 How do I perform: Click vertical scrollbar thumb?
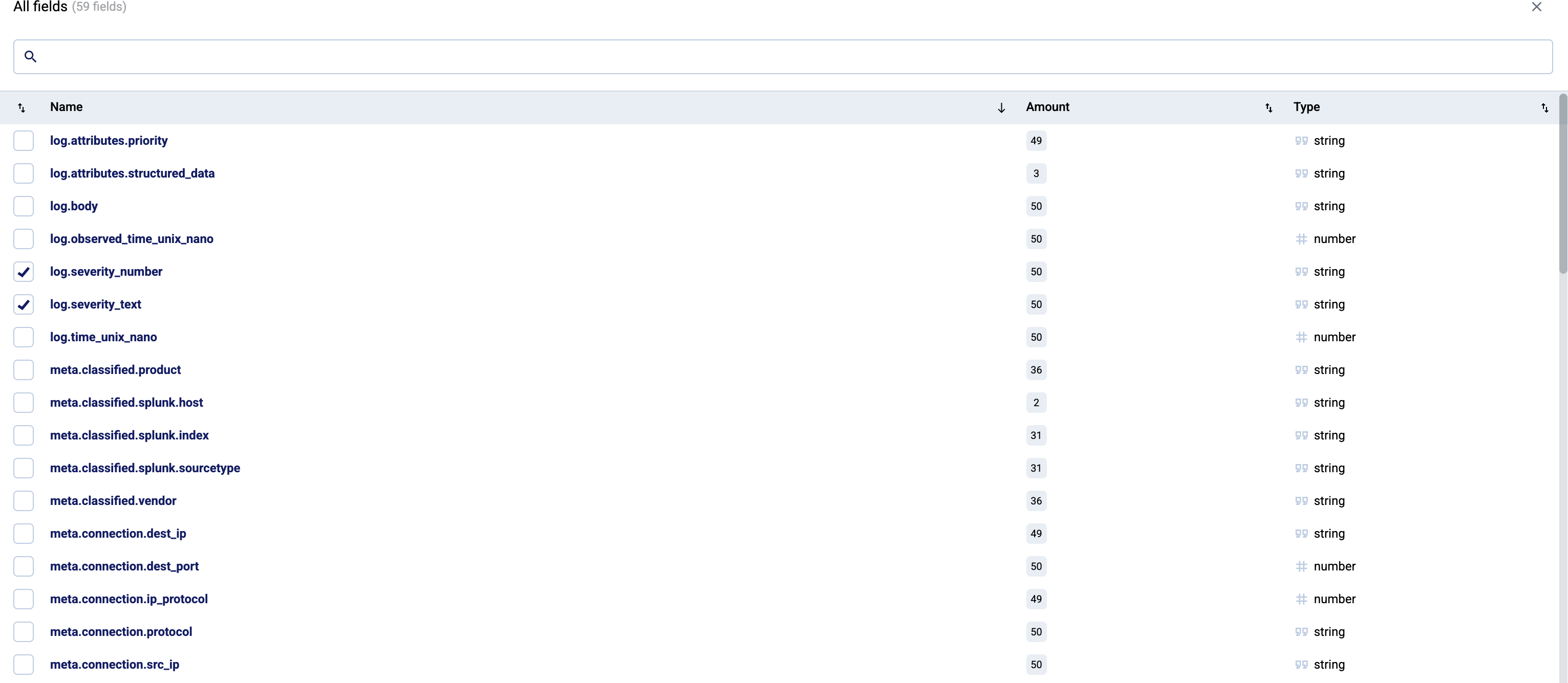point(1562,183)
